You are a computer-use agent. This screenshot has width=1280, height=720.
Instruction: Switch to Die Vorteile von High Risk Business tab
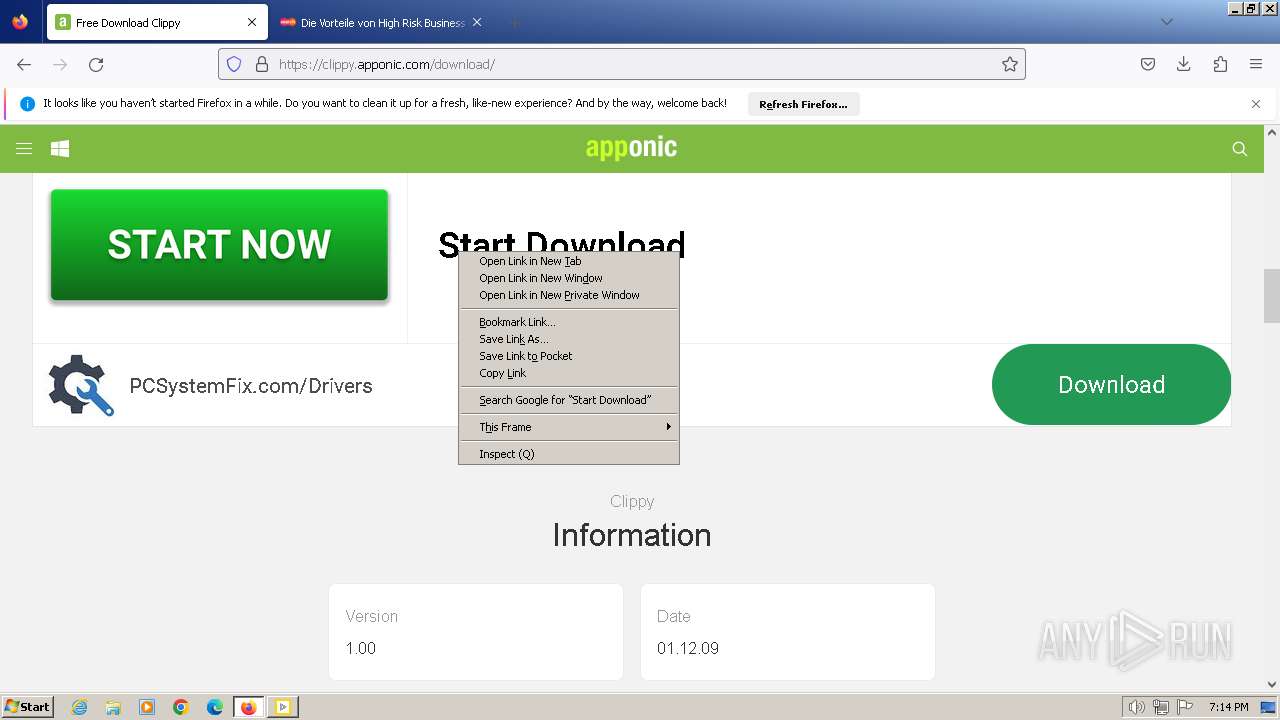click(382, 22)
